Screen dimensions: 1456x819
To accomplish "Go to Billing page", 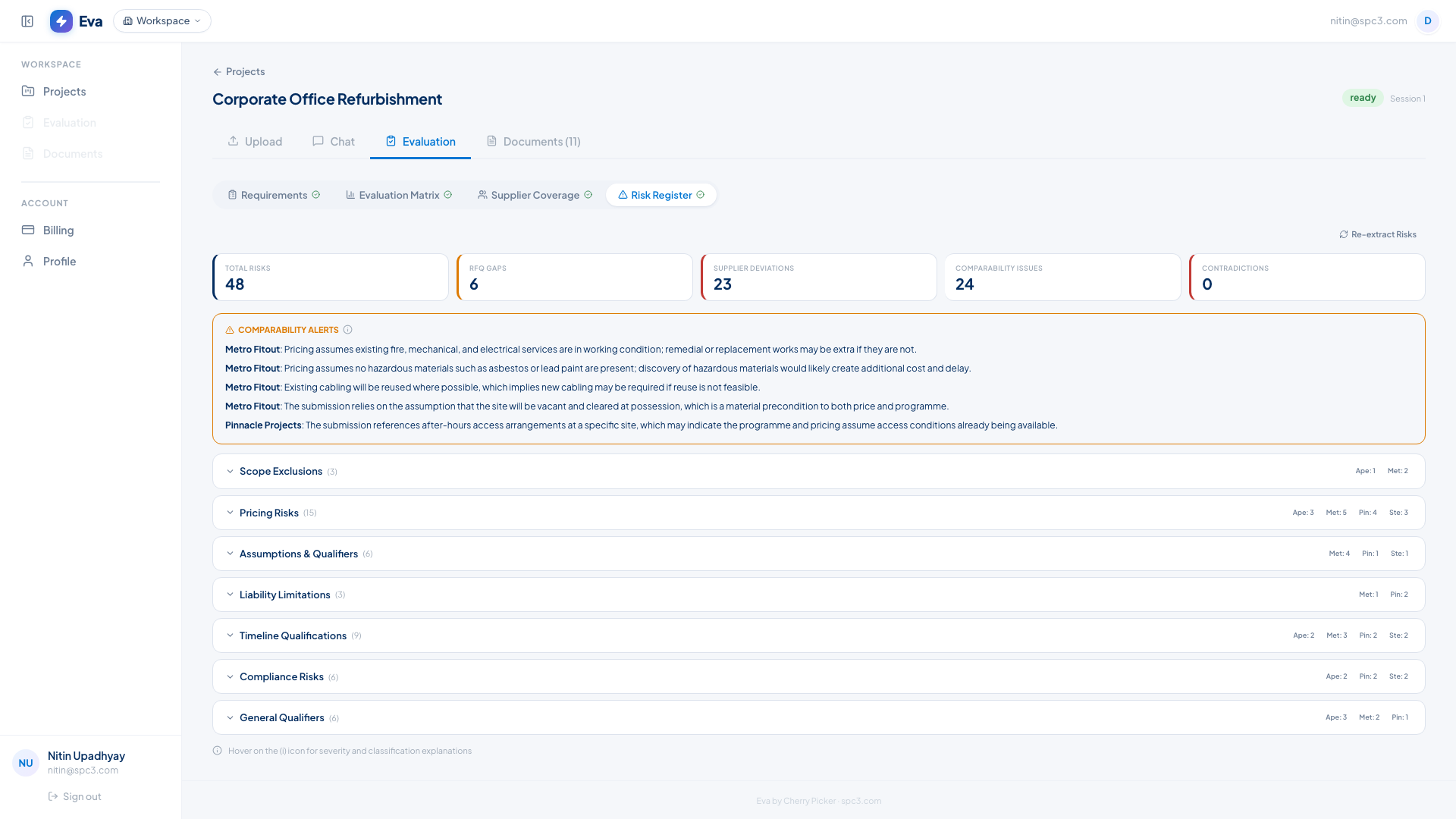I will (x=91, y=230).
